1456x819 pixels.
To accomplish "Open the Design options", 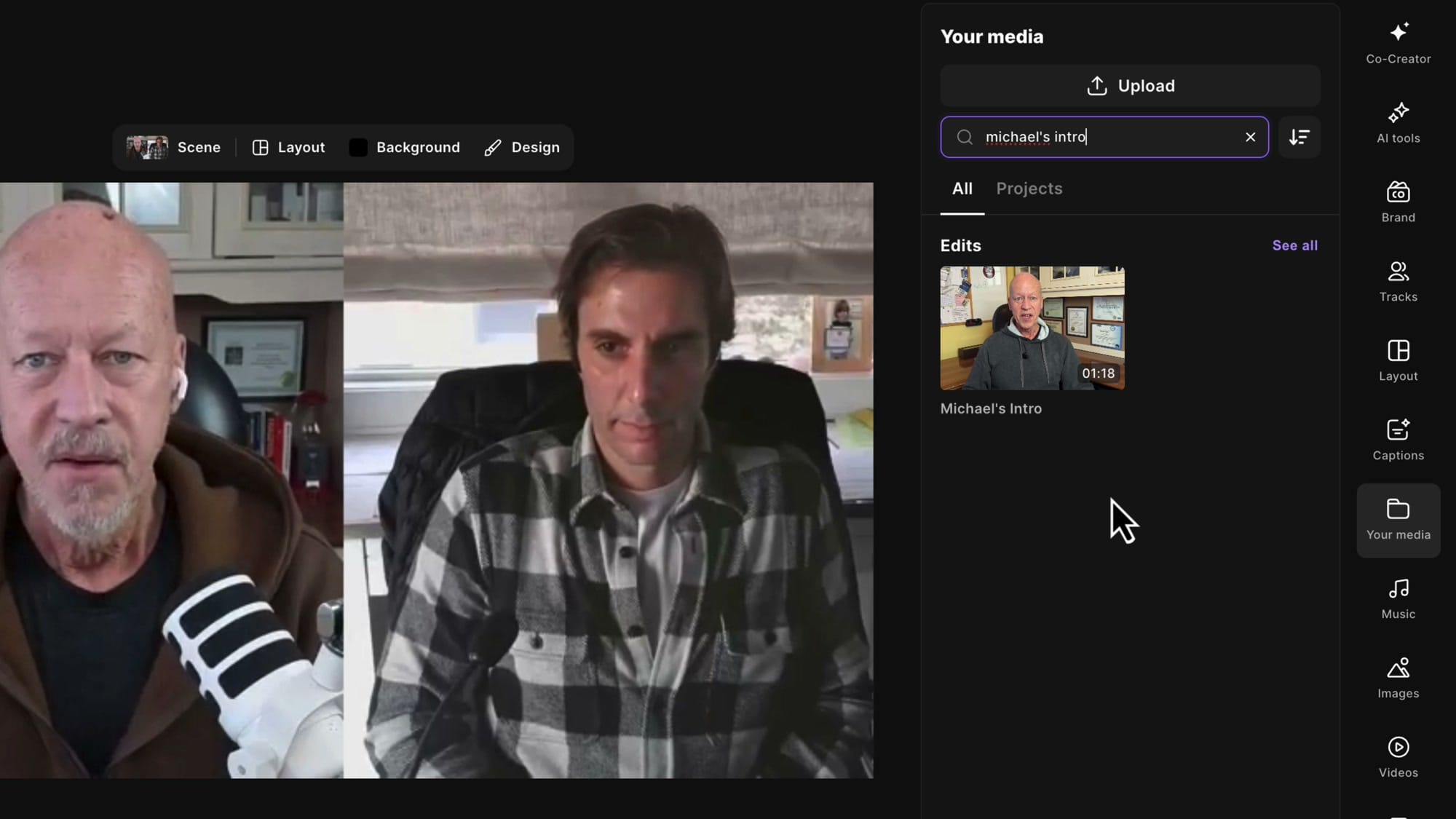I will (x=521, y=147).
